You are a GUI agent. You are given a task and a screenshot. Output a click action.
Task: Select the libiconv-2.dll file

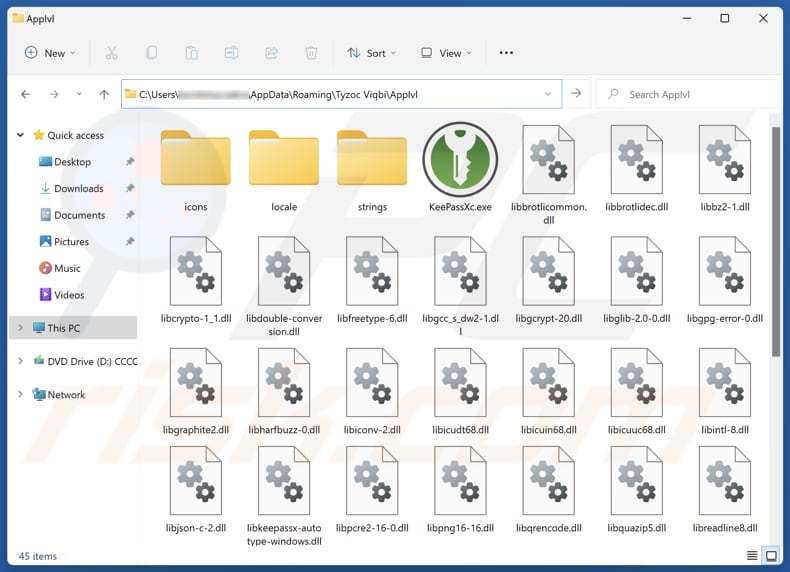click(x=372, y=391)
